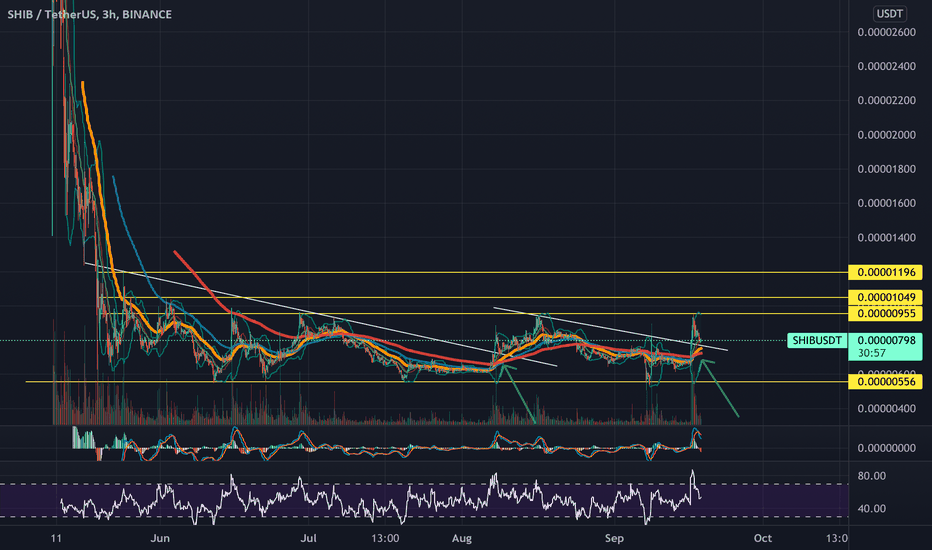Click the Sep date label

tap(614, 538)
